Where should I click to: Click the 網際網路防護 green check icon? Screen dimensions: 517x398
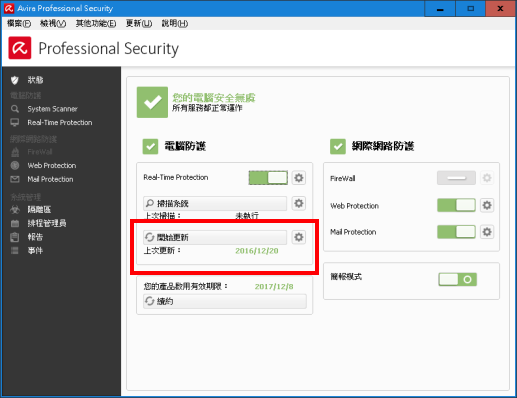click(338, 146)
